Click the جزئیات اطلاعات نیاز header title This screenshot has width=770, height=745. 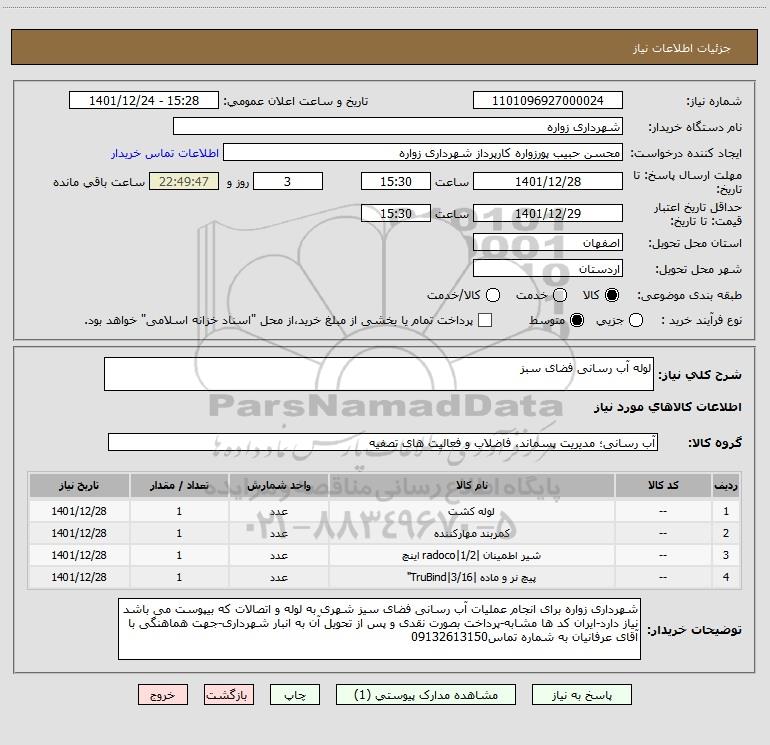pos(681,48)
